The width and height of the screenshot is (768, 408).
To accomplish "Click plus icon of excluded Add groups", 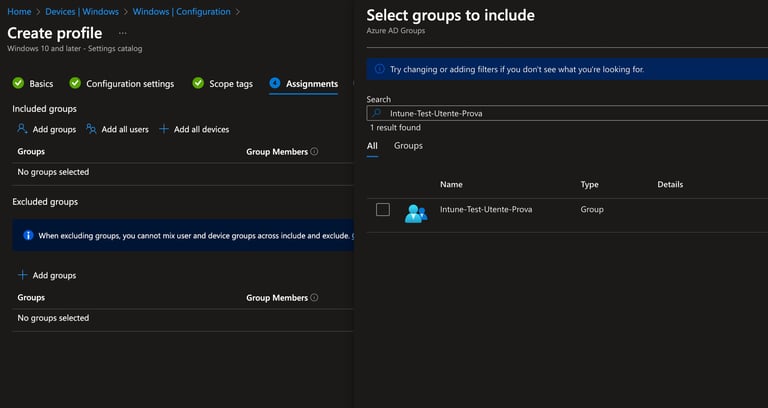I will [x=23, y=275].
